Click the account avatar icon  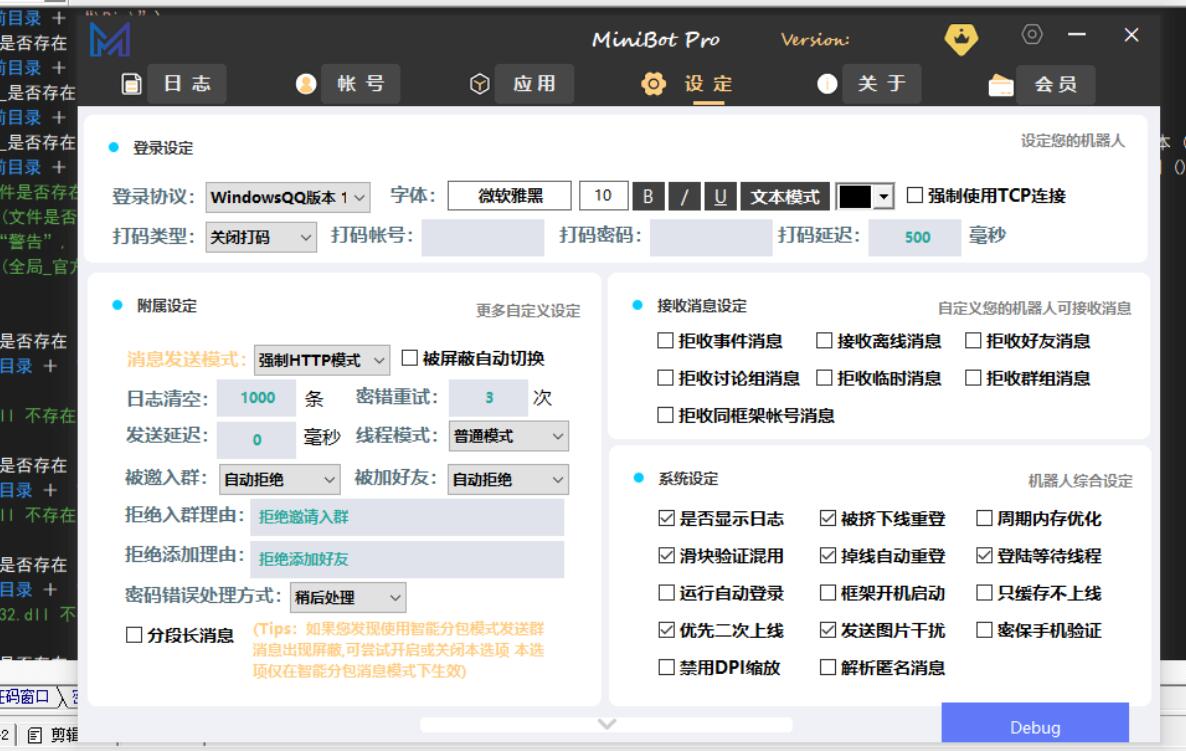(x=306, y=84)
